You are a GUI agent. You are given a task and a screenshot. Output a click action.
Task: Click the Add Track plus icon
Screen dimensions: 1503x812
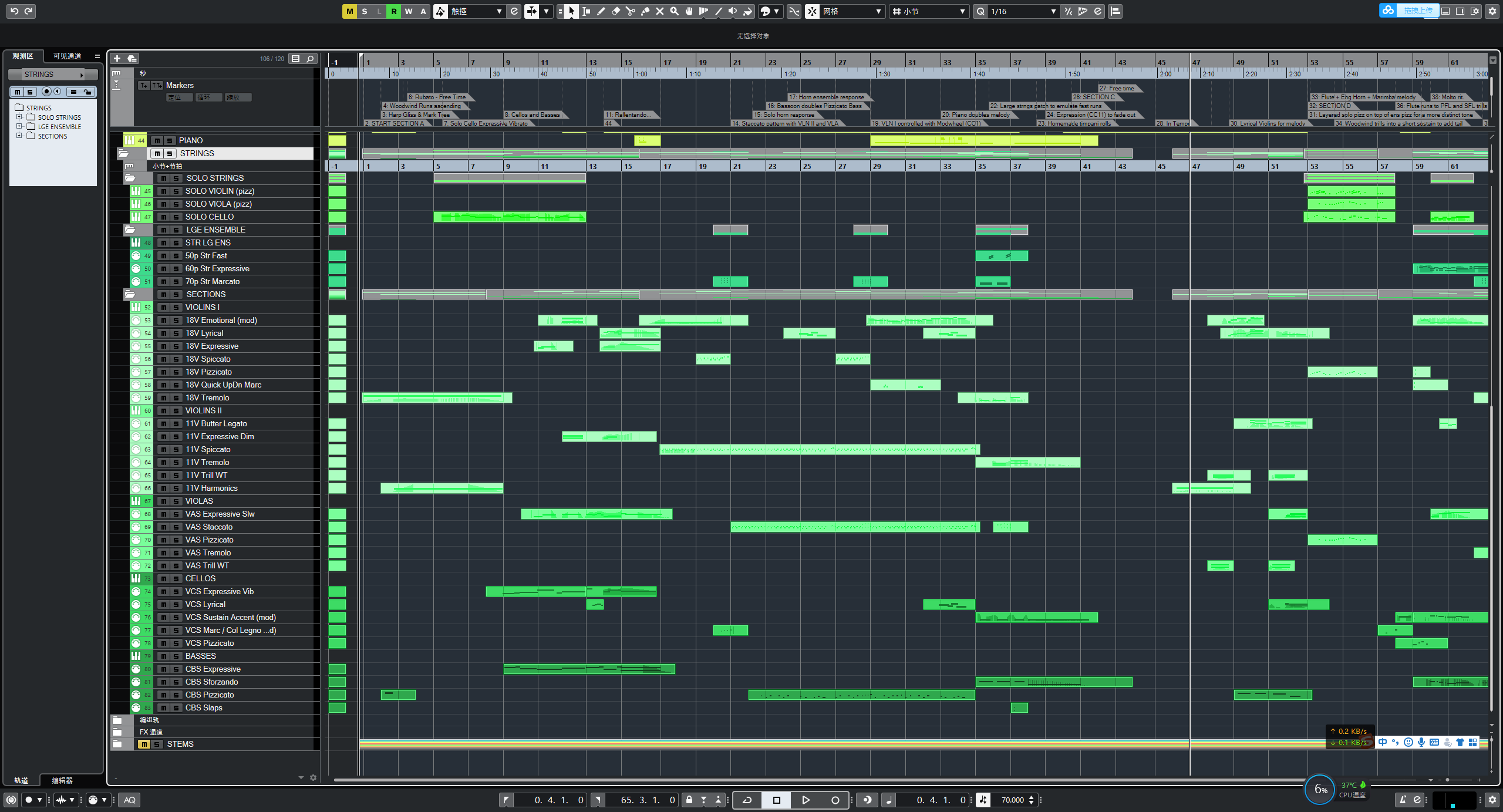coord(117,59)
